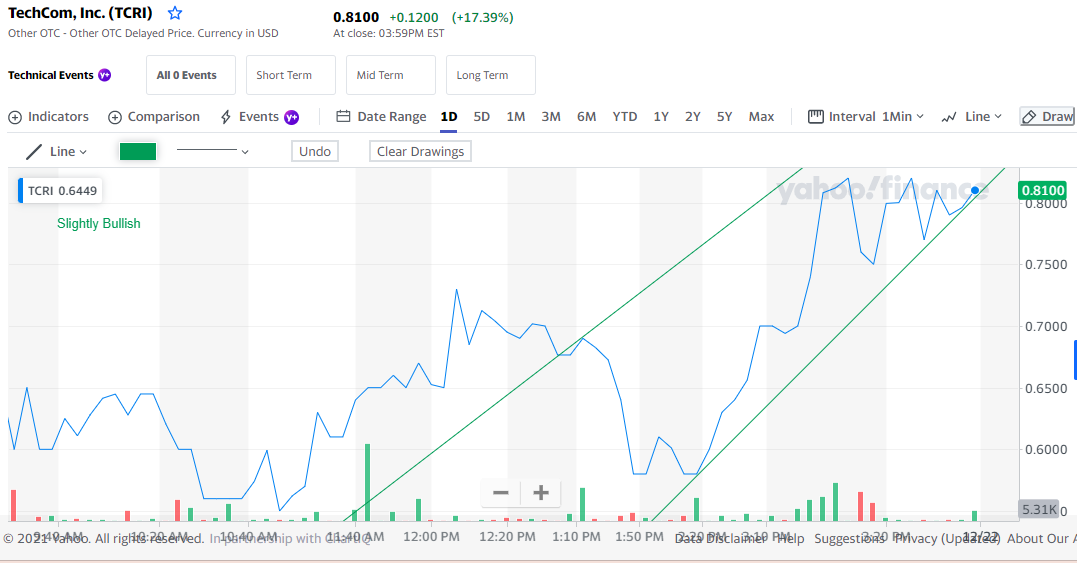Switch to the 1D range
Viewport: 1077px width, 563px height.
(x=449, y=117)
